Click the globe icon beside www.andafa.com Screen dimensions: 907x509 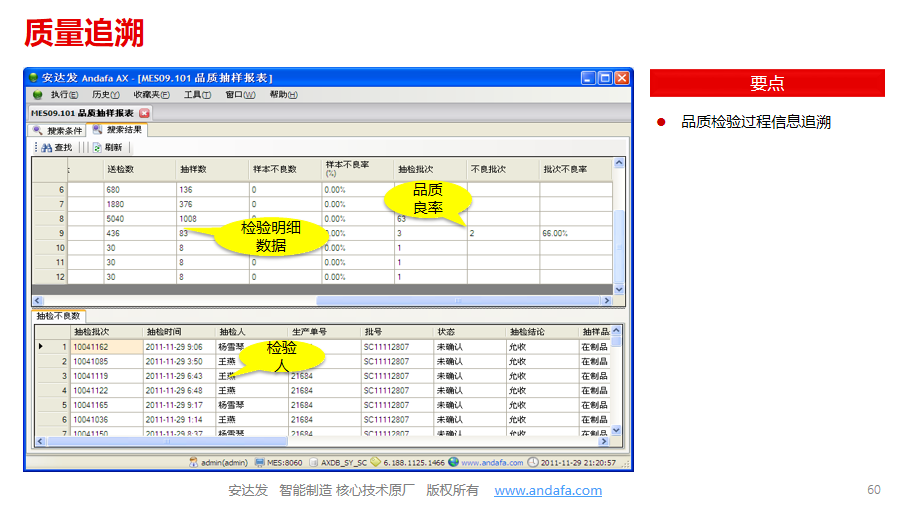[x=453, y=463]
